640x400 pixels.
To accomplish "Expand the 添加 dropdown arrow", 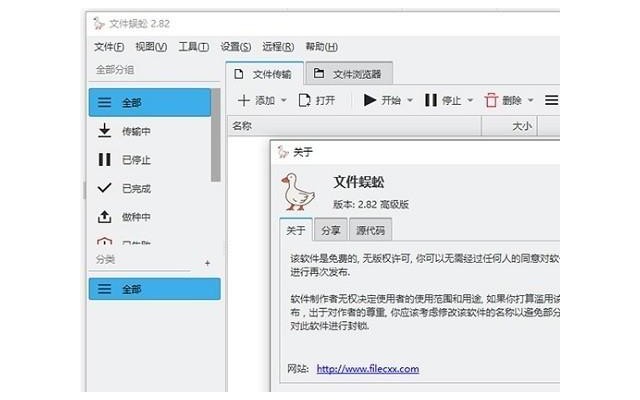I will click(x=284, y=100).
